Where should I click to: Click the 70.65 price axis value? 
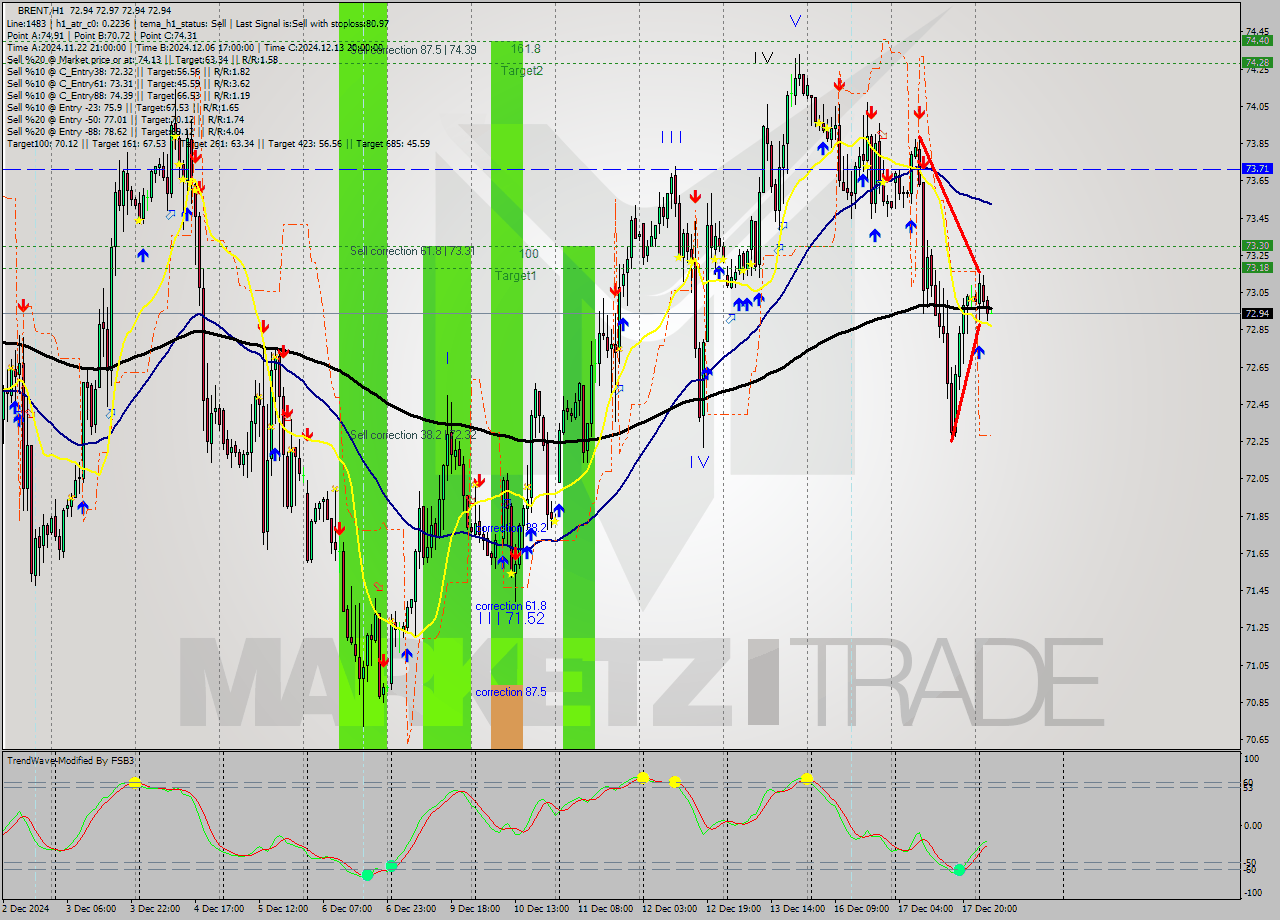tap(1258, 740)
